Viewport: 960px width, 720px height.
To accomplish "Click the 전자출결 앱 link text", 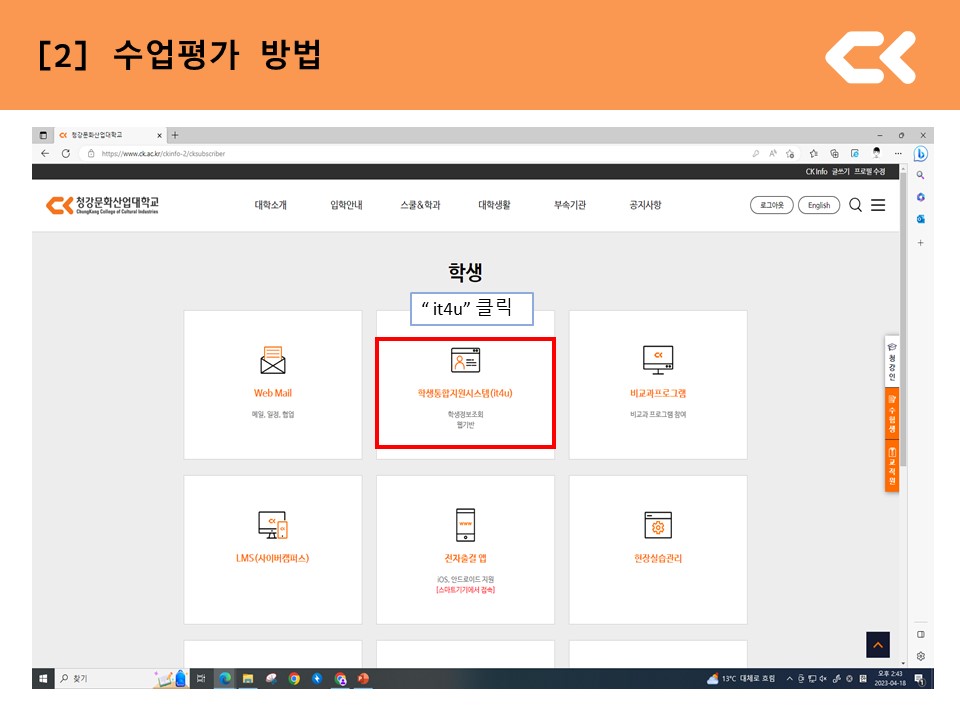I will 465,558.
